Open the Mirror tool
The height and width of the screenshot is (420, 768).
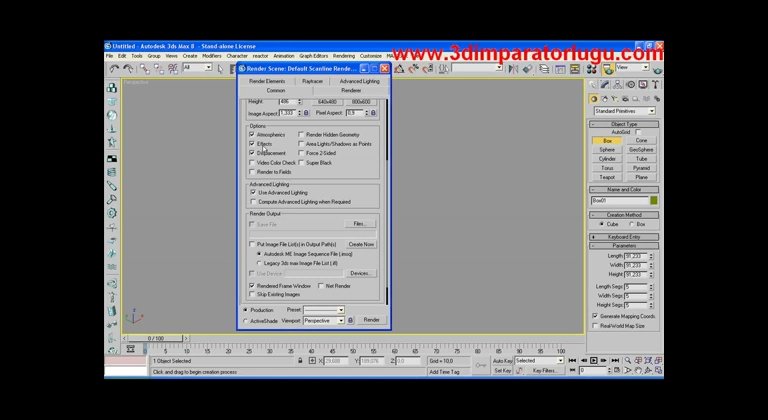point(513,69)
